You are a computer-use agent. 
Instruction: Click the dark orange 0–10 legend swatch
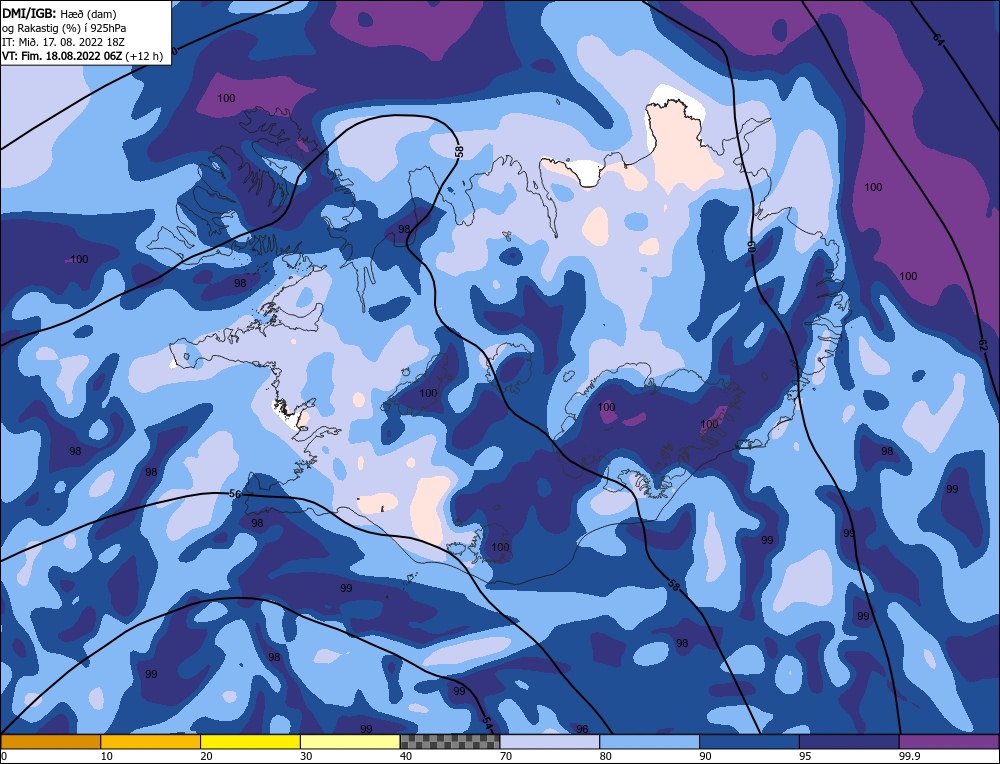pos(50,742)
